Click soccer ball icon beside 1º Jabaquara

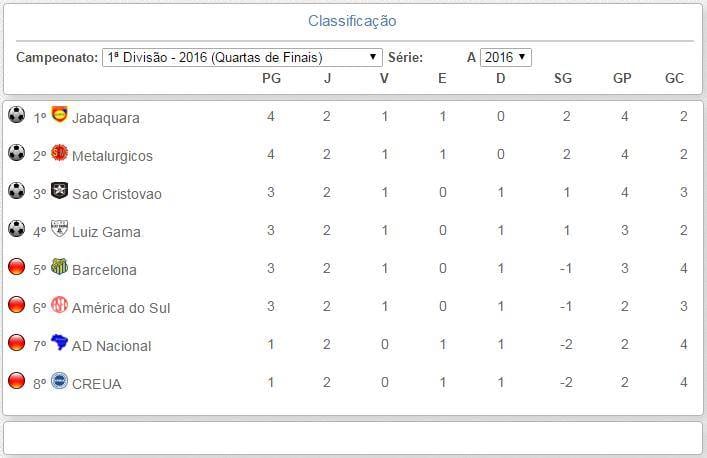(16, 115)
